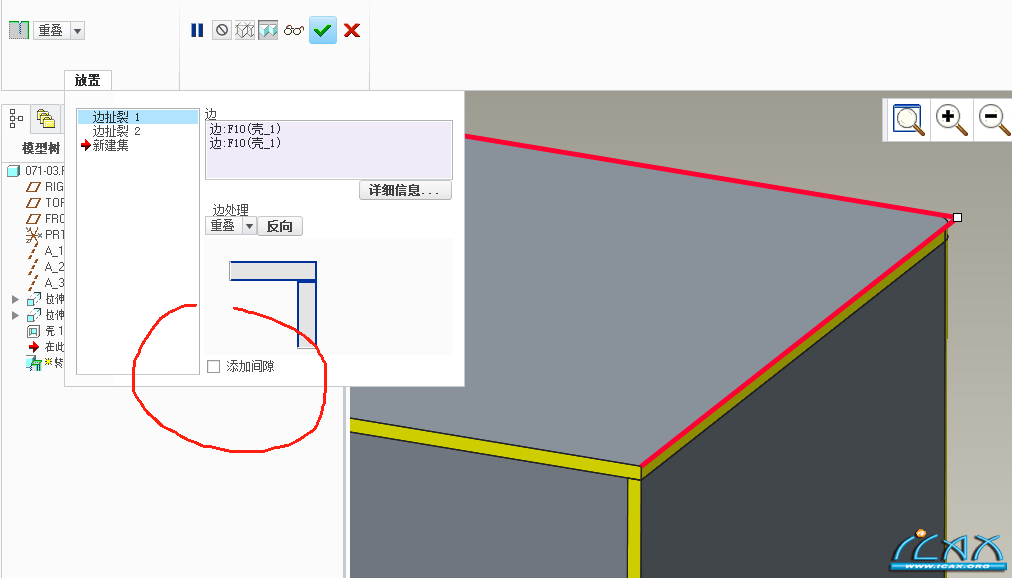The image size is (1012, 578).
Task: Click the pause feature icon
Action: point(197,30)
